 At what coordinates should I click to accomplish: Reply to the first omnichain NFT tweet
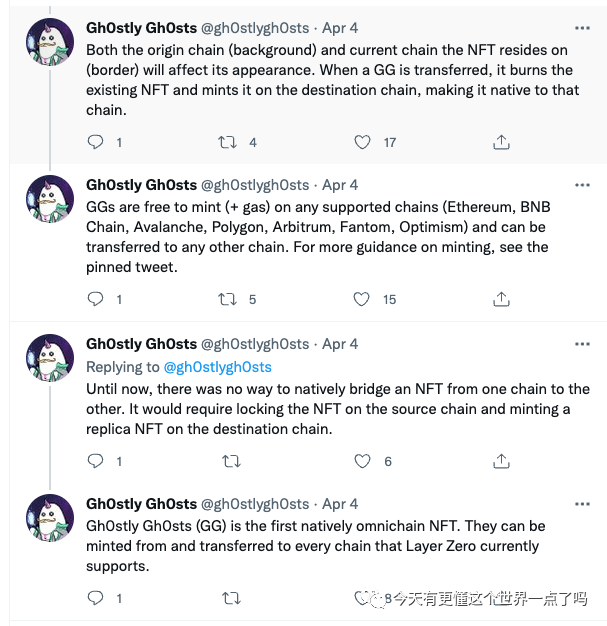coord(96,598)
